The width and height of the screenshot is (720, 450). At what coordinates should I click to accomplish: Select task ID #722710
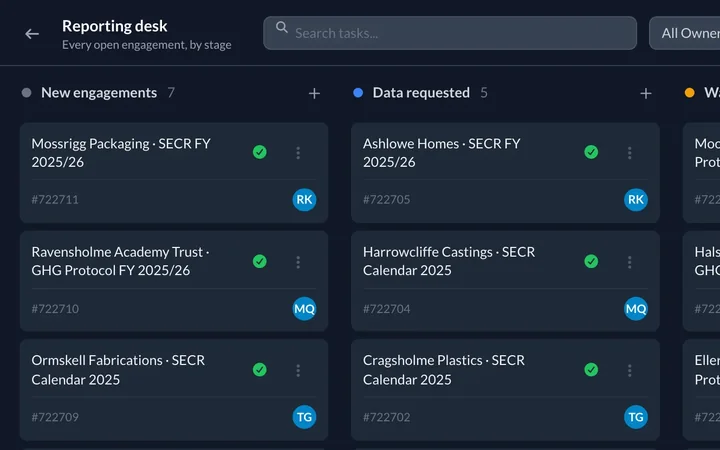click(x=55, y=309)
